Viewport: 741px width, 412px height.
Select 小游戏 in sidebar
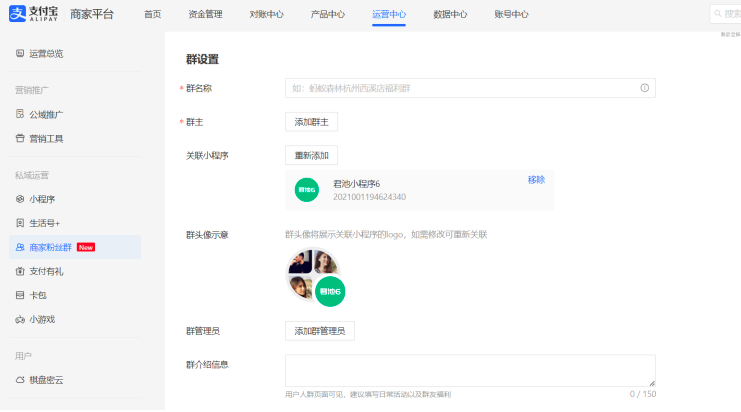(x=42, y=319)
